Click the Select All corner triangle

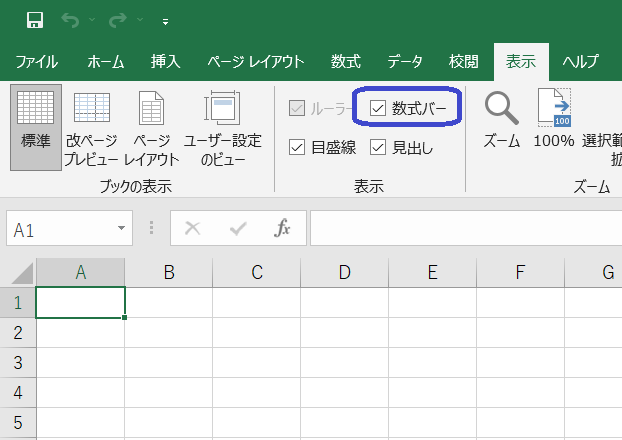pyautogui.click(x=22, y=273)
